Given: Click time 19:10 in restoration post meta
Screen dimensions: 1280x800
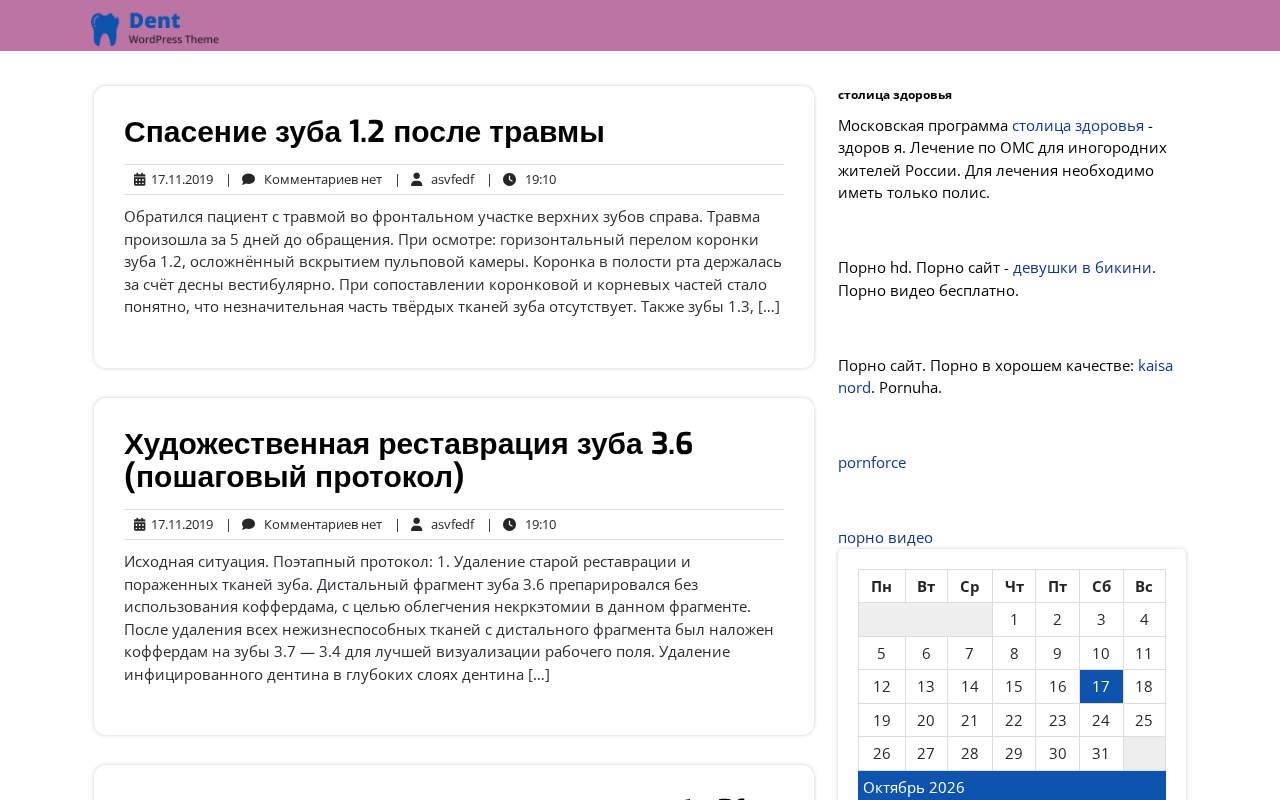Looking at the screenshot, I should tap(540, 525).
